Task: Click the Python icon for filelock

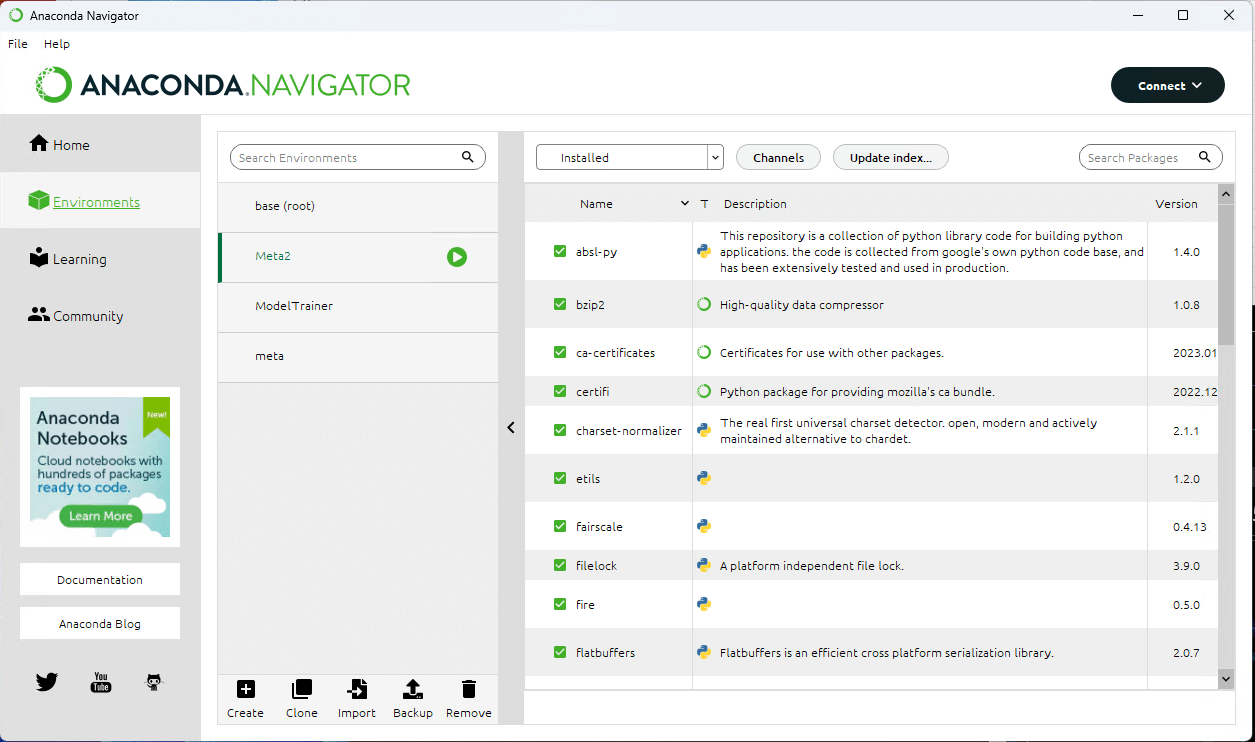Action: click(704, 565)
